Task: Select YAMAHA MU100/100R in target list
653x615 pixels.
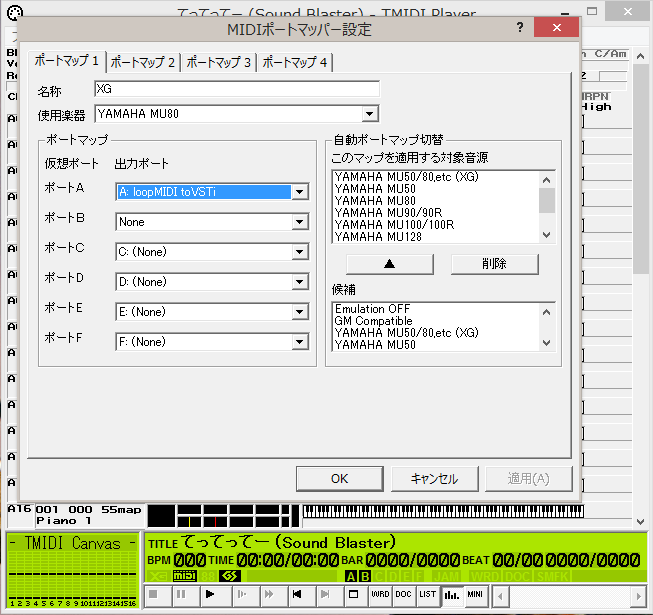Action: tap(435, 225)
